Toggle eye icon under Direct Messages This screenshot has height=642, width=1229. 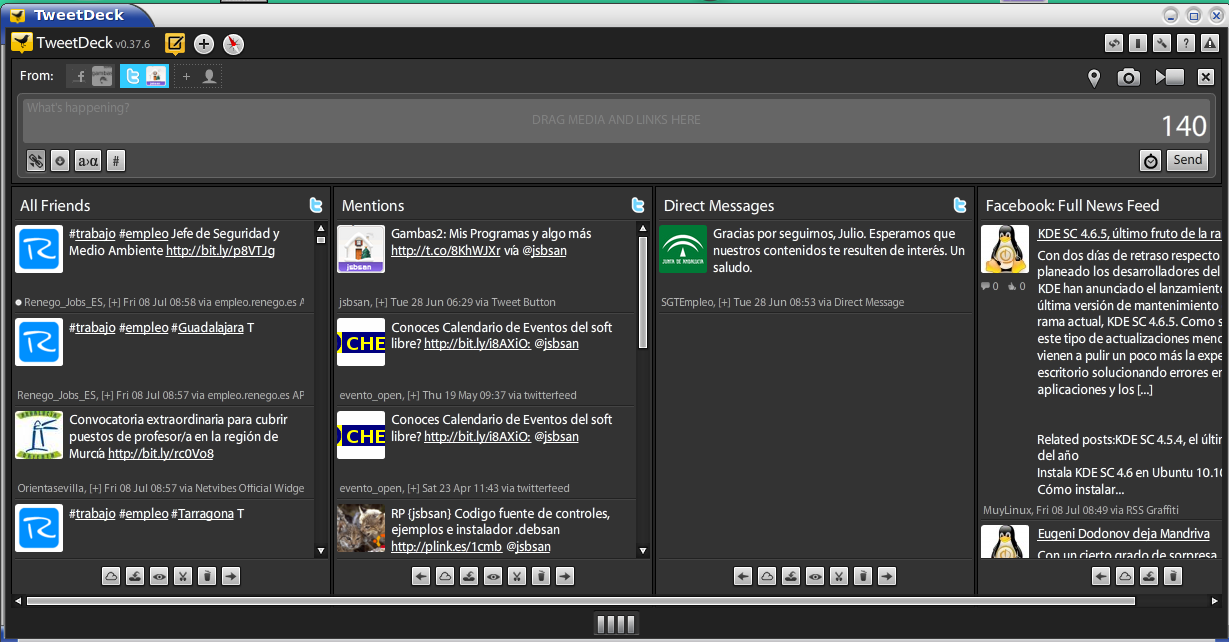(815, 576)
